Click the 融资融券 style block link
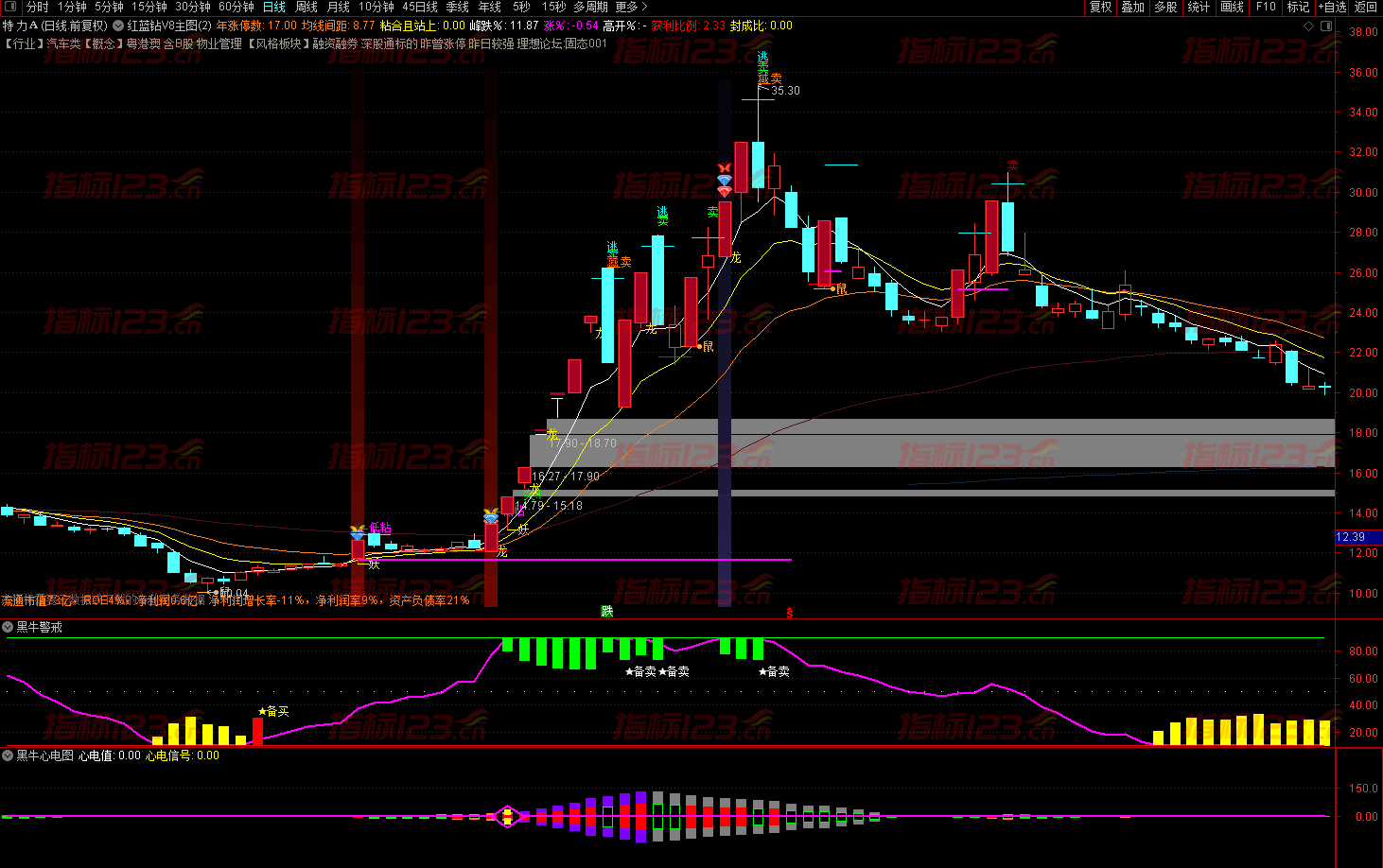 pyautogui.click(x=336, y=43)
